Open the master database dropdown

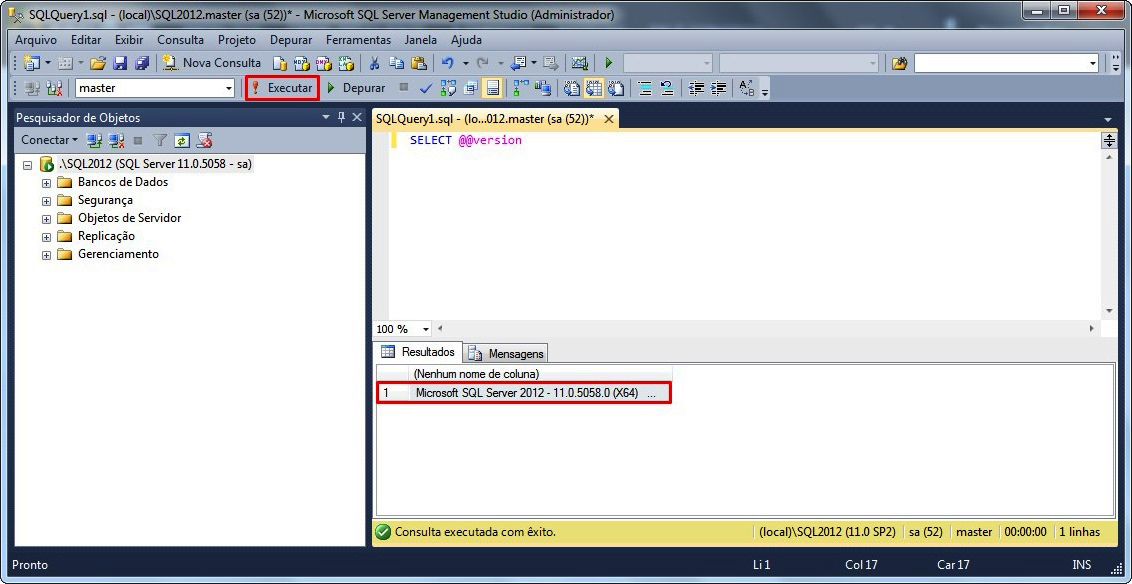(x=228, y=88)
